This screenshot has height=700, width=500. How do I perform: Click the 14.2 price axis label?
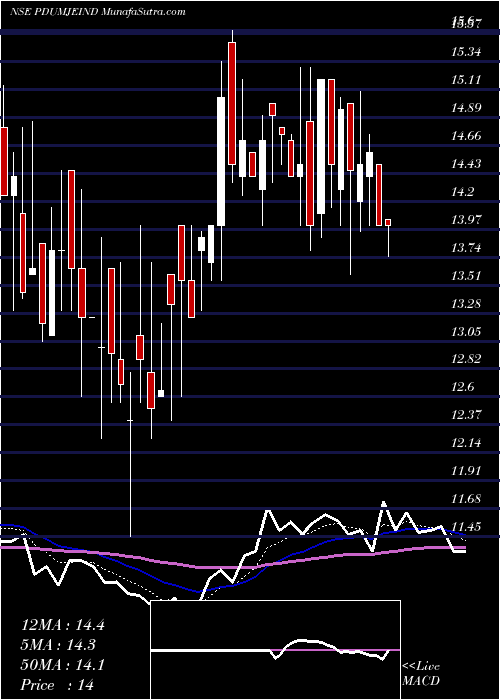tap(463, 192)
